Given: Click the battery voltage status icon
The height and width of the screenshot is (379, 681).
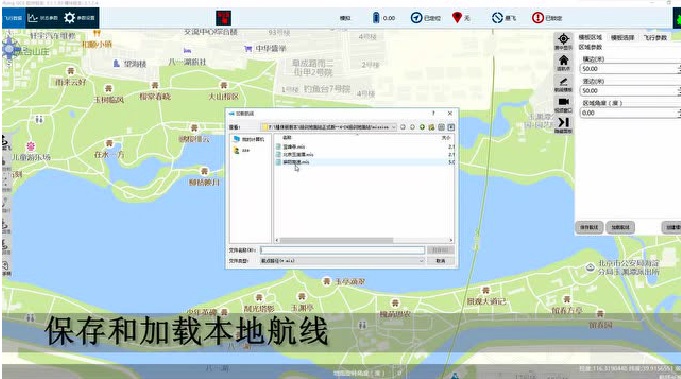Looking at the screenshot, I should [x=376, y=18].
